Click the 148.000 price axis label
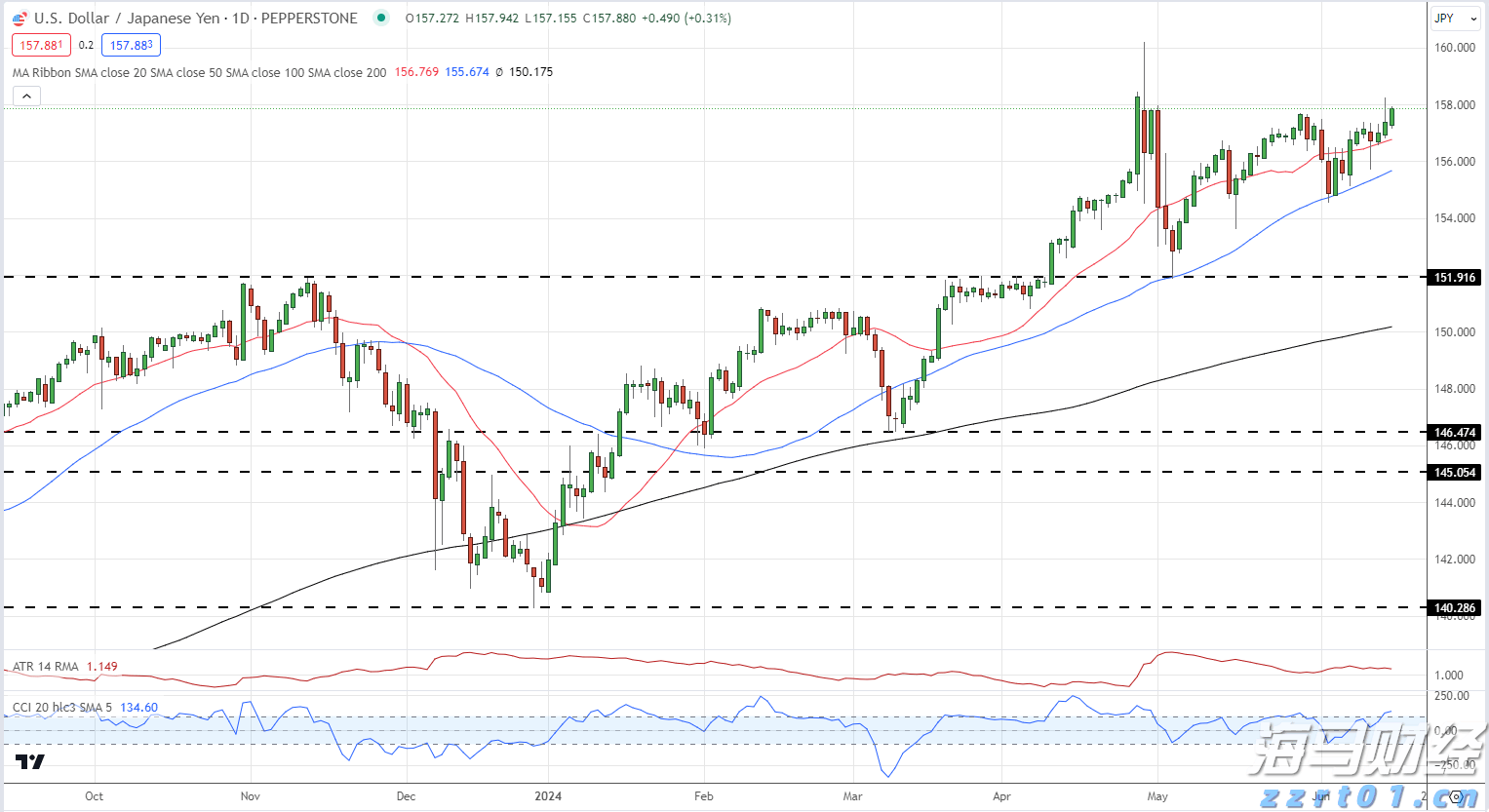This screenshot has width=1489, height=812. pyautogui.click(x=1455, y=389)
